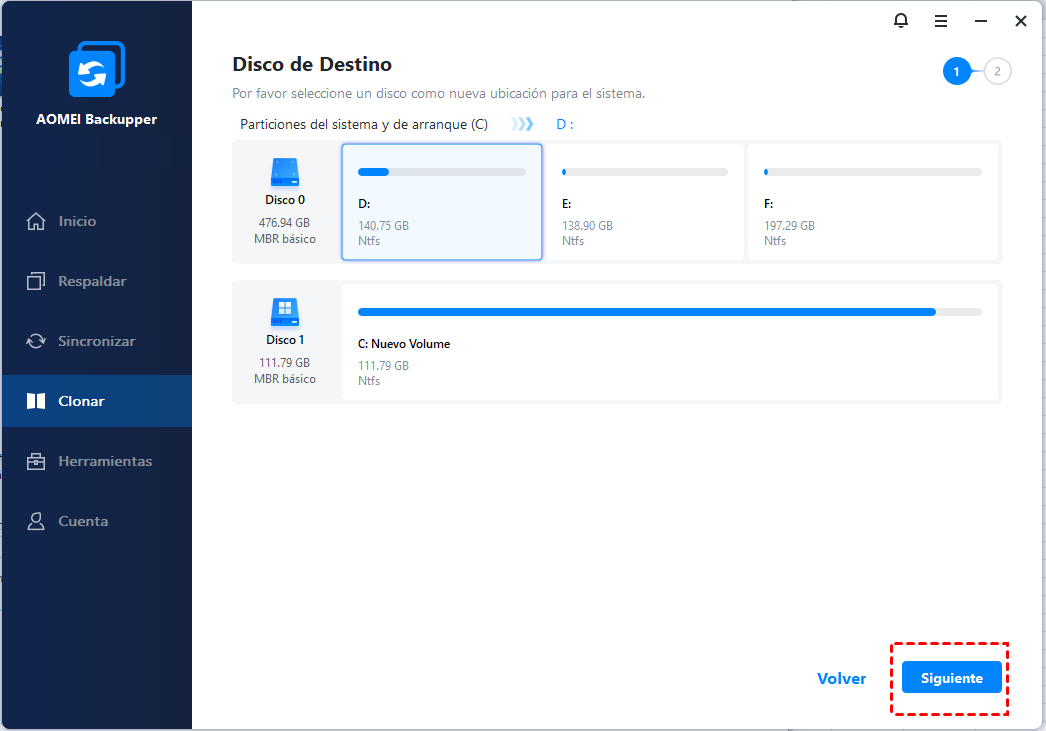Select partition E: 138.90 GB
Image resolution: width=1046 pixels, height=731 pixels.
click(645, 202)
